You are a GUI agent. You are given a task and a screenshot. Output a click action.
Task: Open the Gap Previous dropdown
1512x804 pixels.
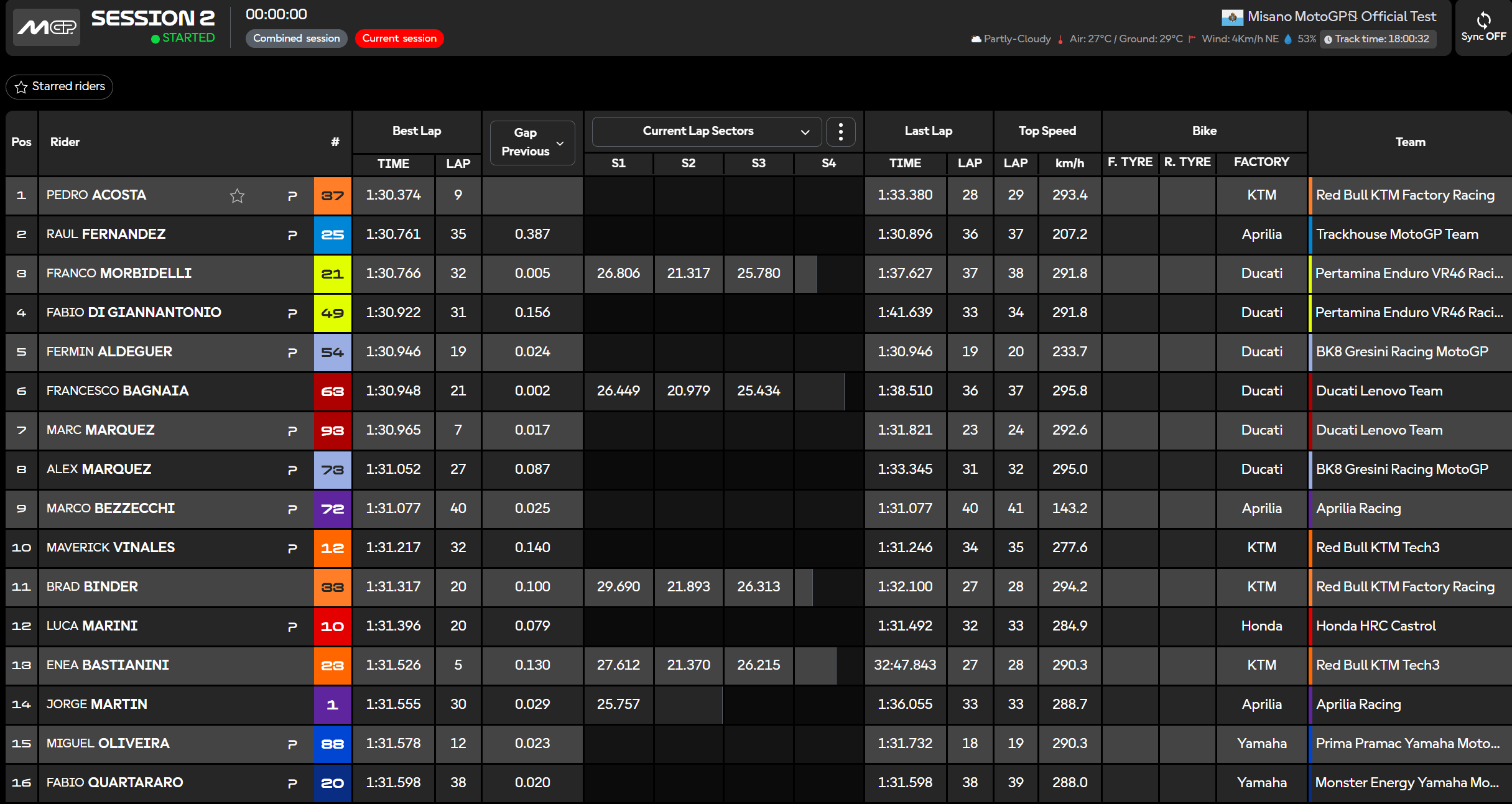tap(532, 142)
